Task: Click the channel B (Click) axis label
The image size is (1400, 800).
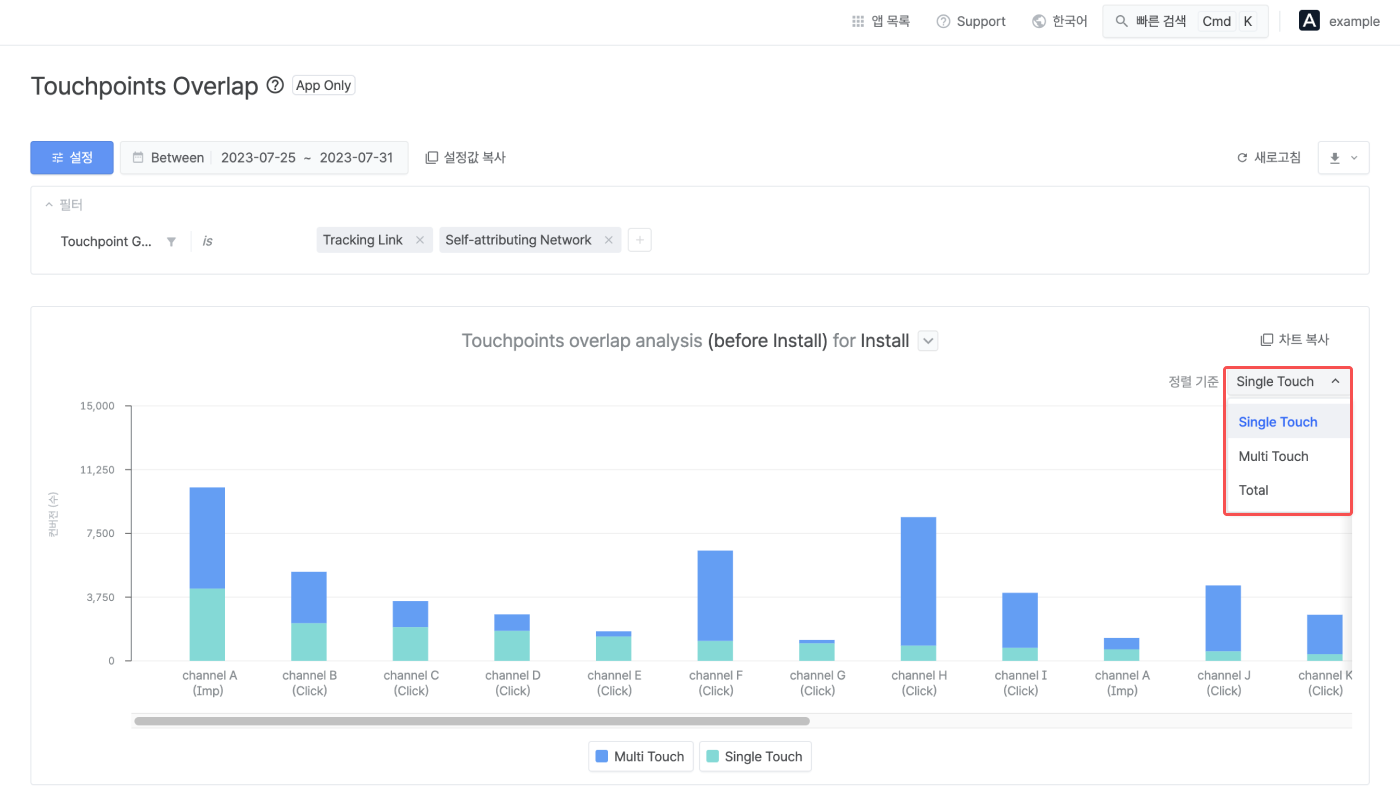Action: point(310,683)
